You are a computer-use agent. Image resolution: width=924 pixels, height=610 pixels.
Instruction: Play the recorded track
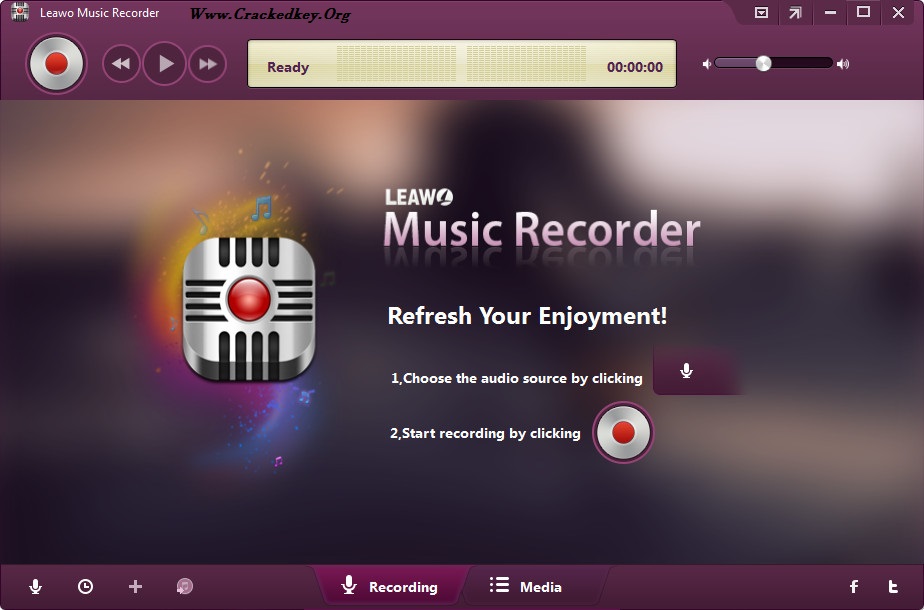(165, 64)
